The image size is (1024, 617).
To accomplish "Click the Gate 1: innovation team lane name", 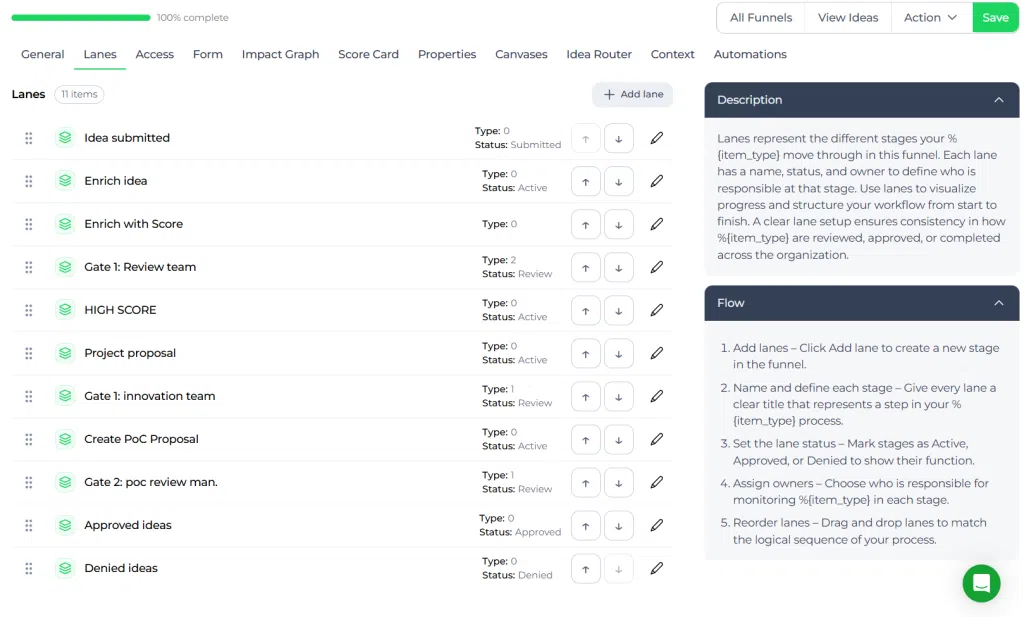I will pos(150,396).
